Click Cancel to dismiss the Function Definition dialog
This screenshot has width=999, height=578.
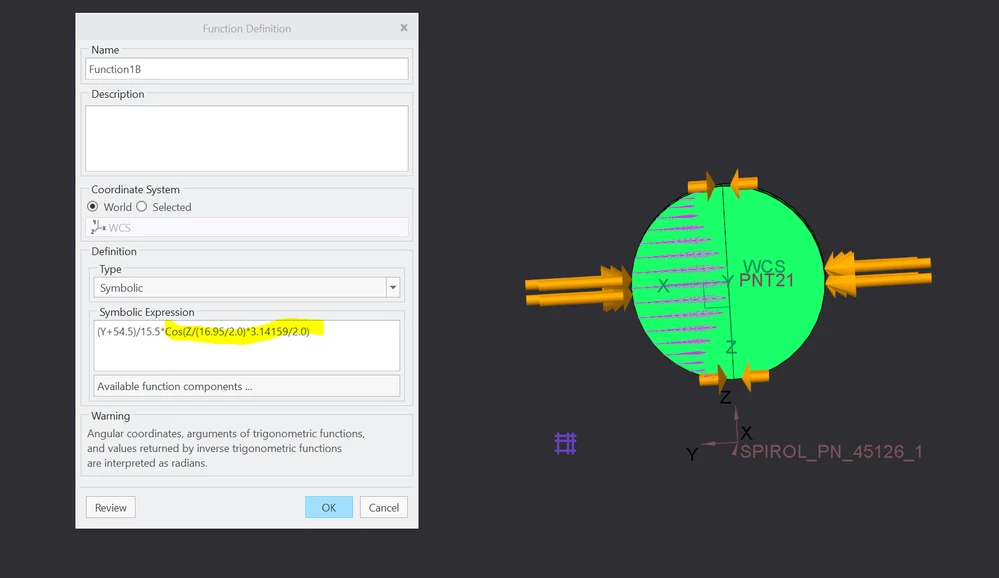point(383,507)
